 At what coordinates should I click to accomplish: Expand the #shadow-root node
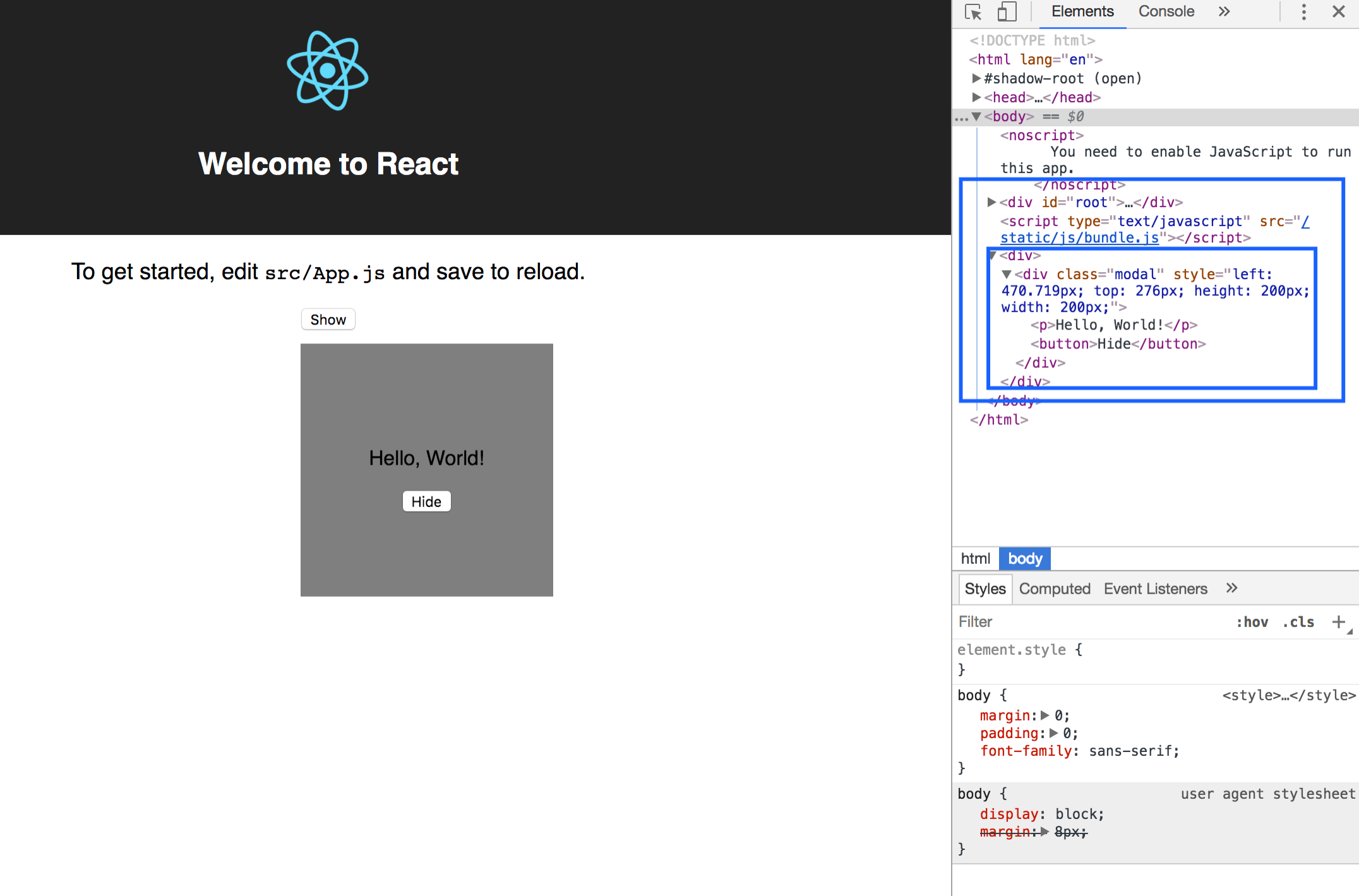[x=976, y=78]
